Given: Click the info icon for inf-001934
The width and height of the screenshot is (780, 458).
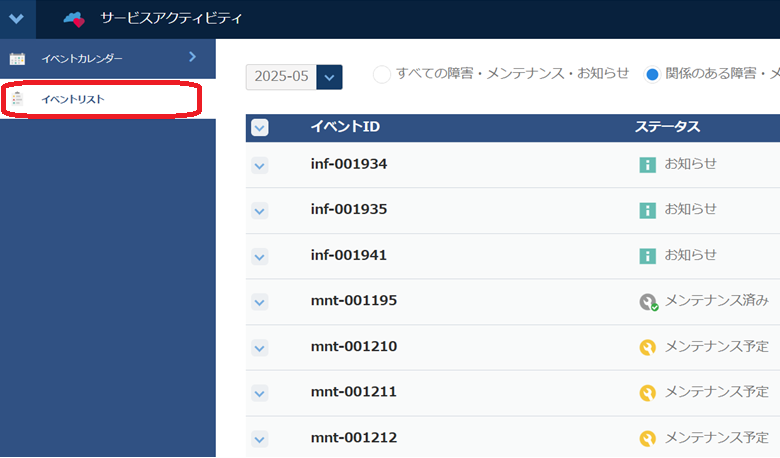Looking at the screenshot, I should pyautogui.click(x=647, y=165).
